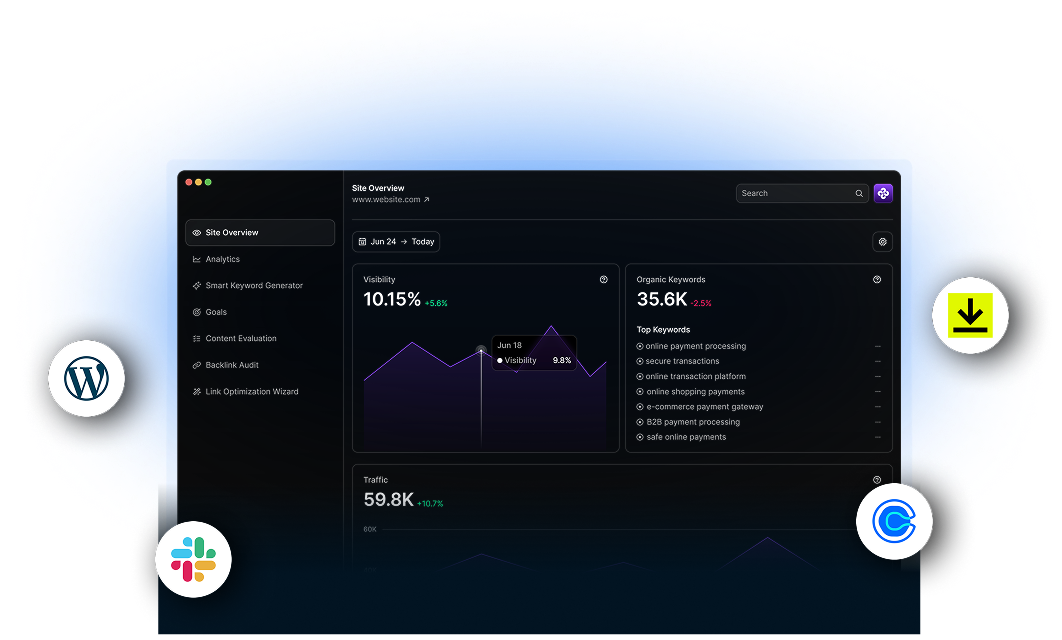
Task: Click the calendar icon in date range
Action: (x=362, y=241)
